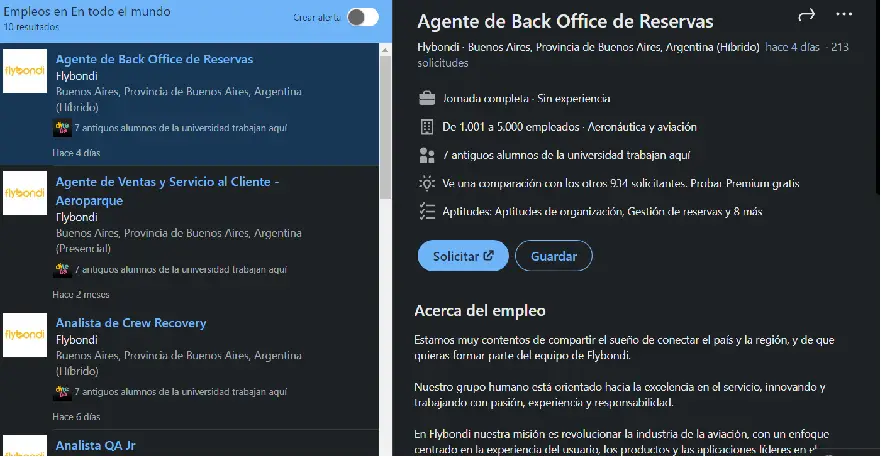The height and width of the screenshot is (457, 881).
Task: Click alumni icon in Crew Recovery listing
Action: click(x=62, y=392)
